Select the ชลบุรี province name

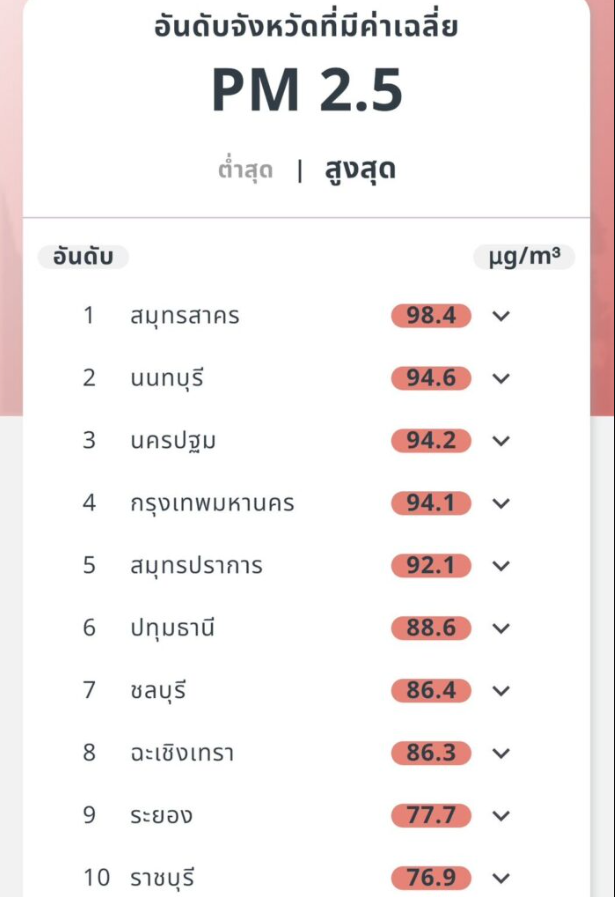[158, 691]
